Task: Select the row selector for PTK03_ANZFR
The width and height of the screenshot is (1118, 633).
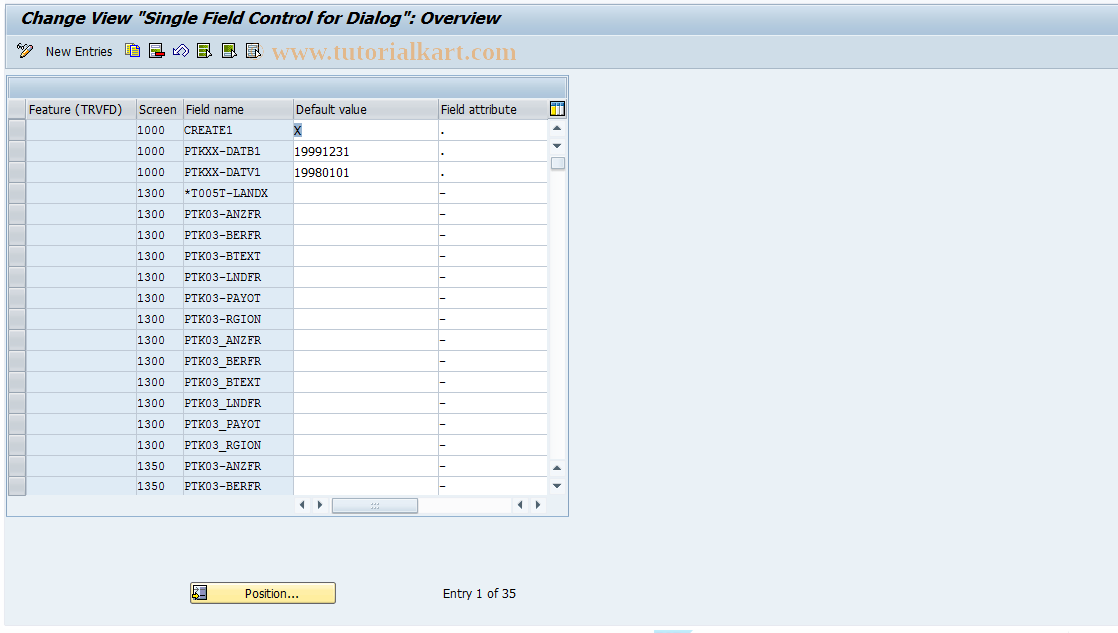Action: [x=17, y=341]
